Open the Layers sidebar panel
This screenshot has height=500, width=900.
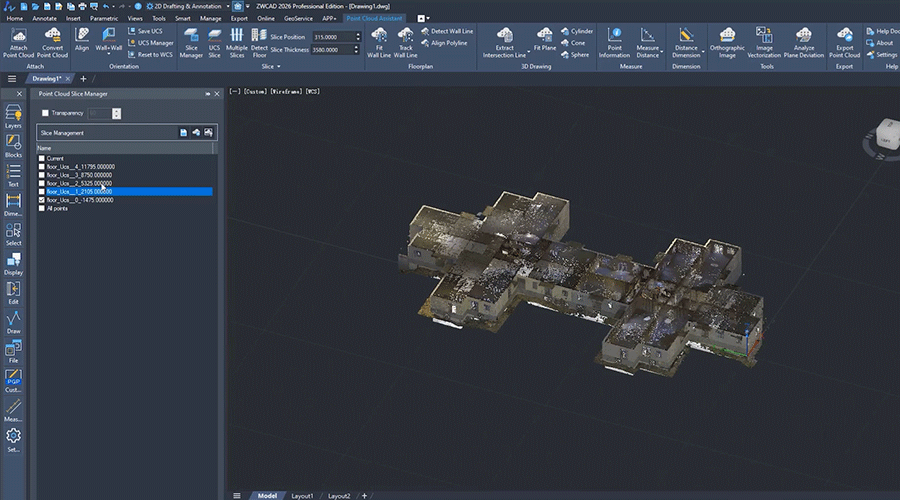[13, 116]
